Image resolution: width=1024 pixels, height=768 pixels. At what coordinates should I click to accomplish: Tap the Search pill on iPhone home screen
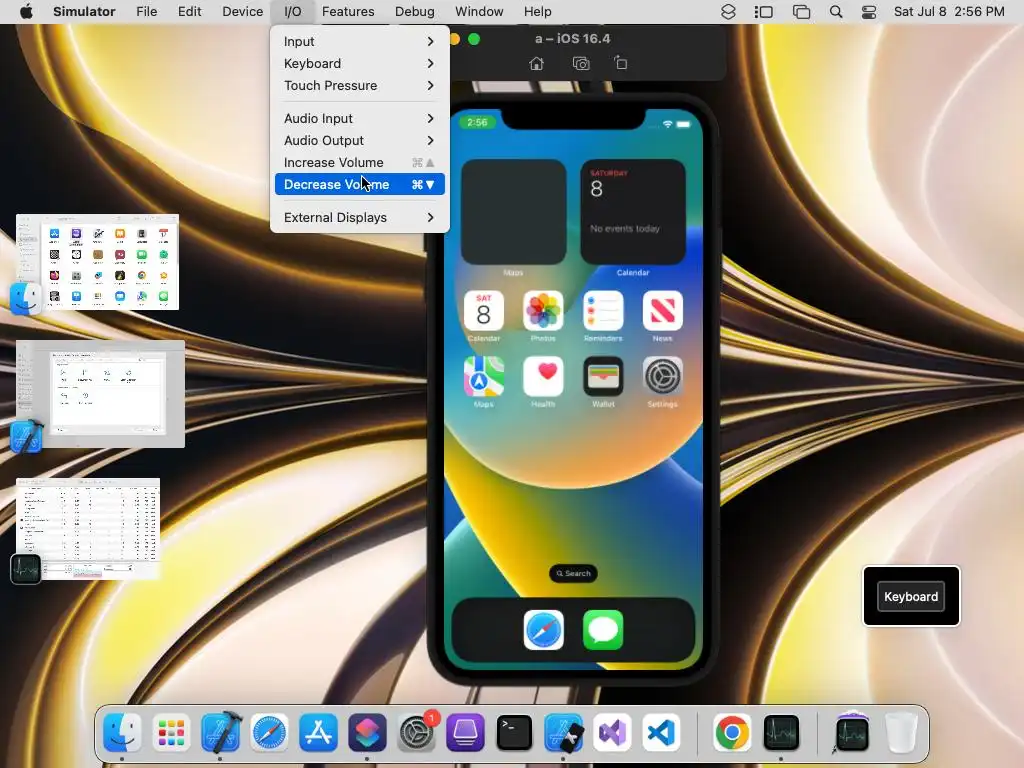pos(573,573)
